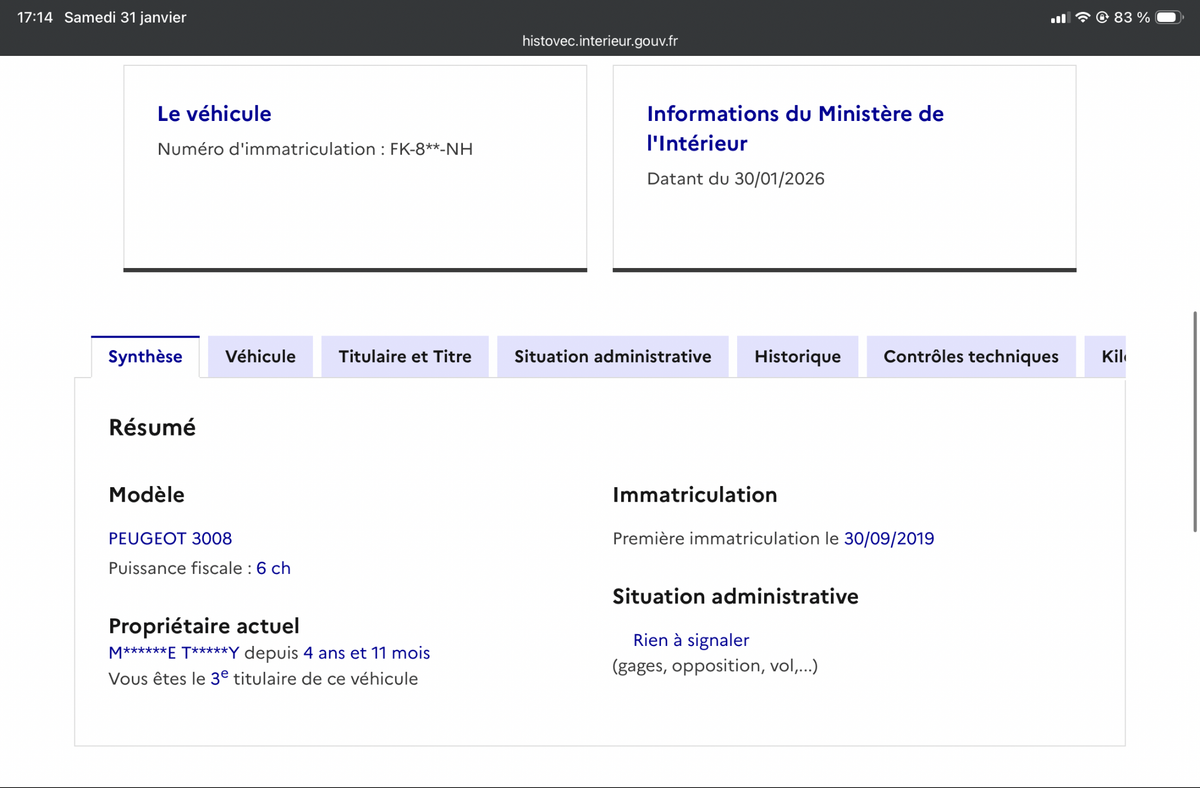The image size is (1200, 788).
Task: Click the vertical scrollbar on right edge
Action: [x=1195, y=420]
